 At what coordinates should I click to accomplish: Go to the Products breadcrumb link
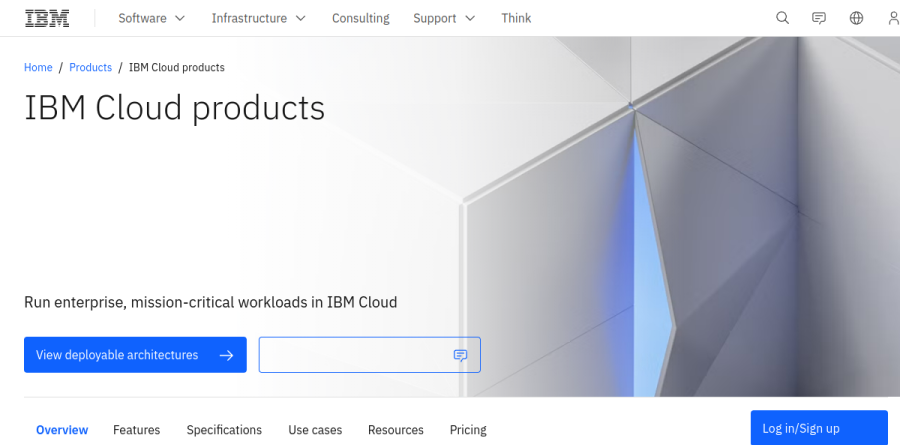tap(90, 67)
